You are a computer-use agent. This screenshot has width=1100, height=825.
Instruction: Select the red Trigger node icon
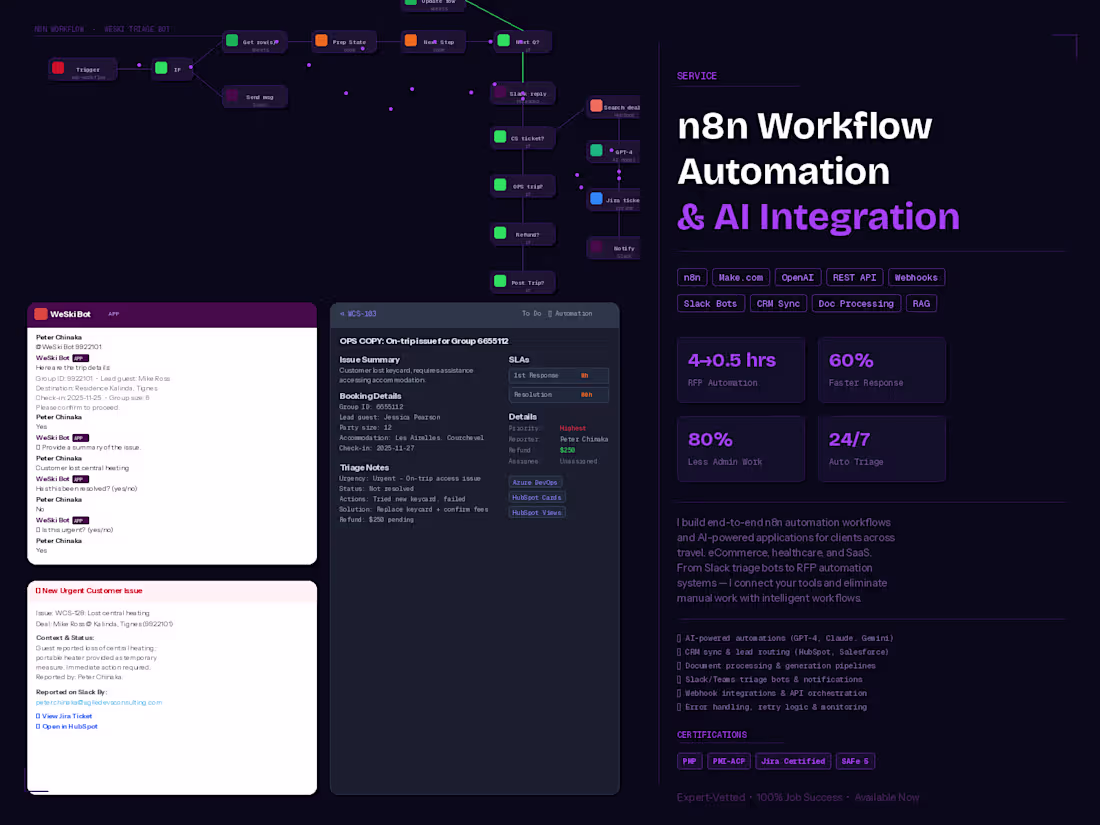[58, 68]
